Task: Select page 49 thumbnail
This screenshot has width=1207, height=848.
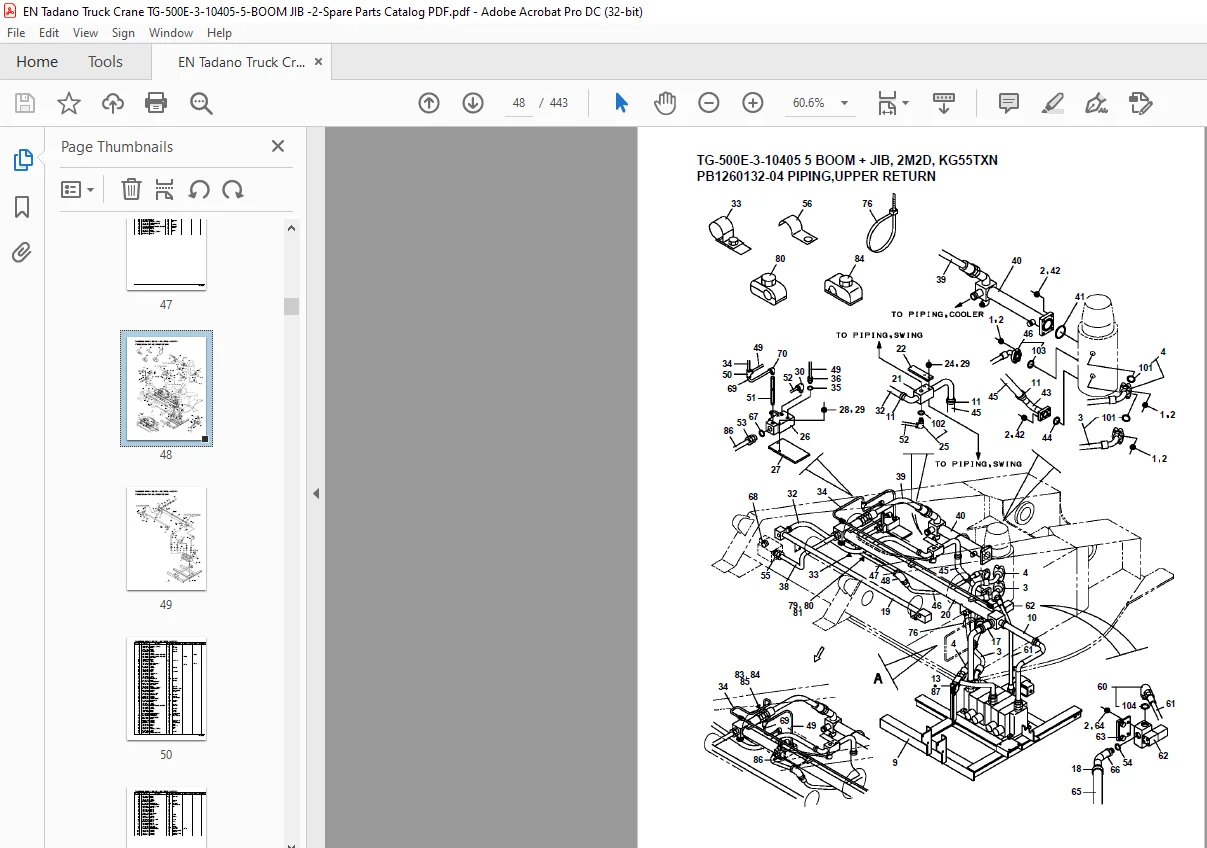Action: [166, 538]
